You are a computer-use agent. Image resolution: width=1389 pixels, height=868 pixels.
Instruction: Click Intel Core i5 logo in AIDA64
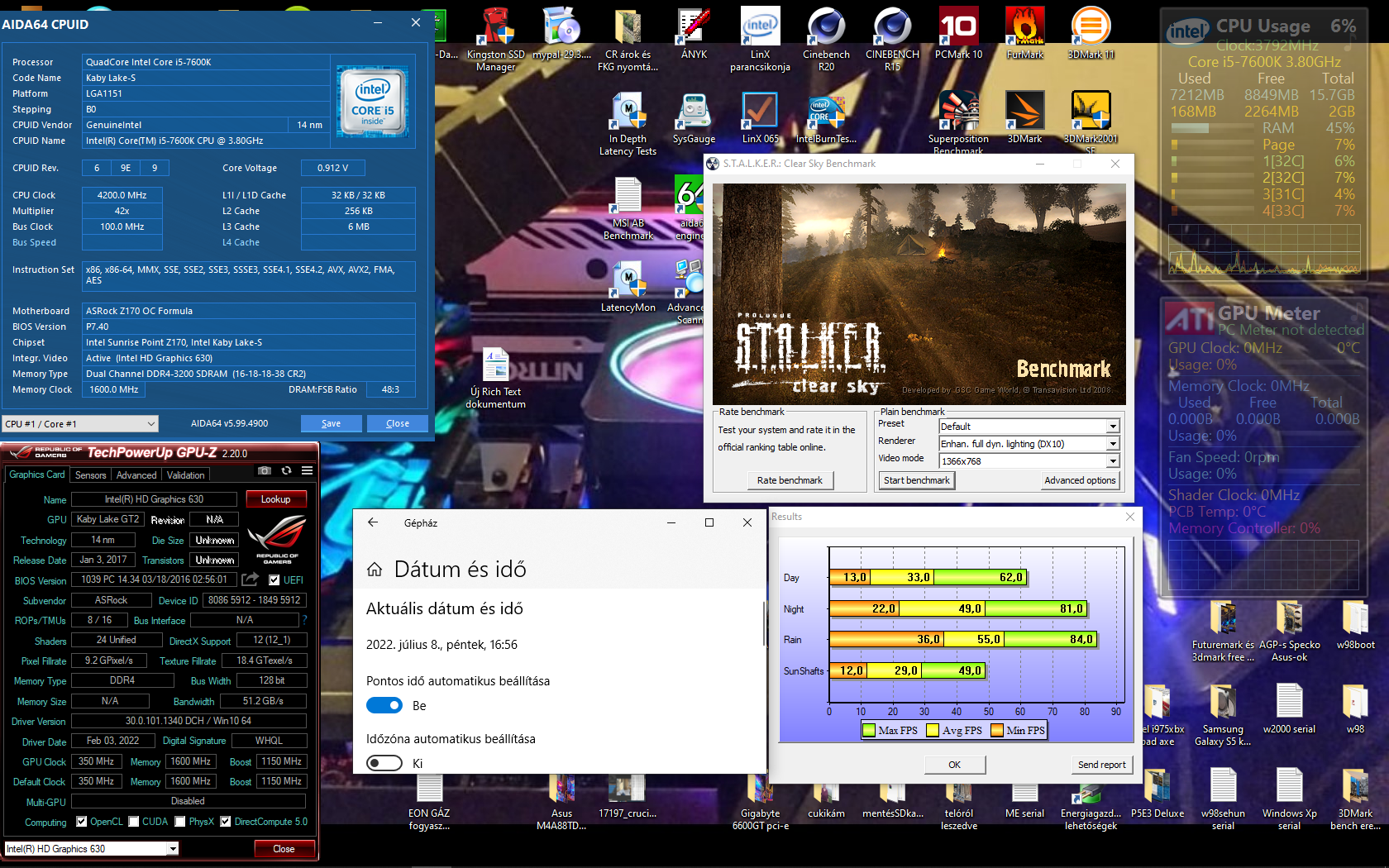(373, 102)
